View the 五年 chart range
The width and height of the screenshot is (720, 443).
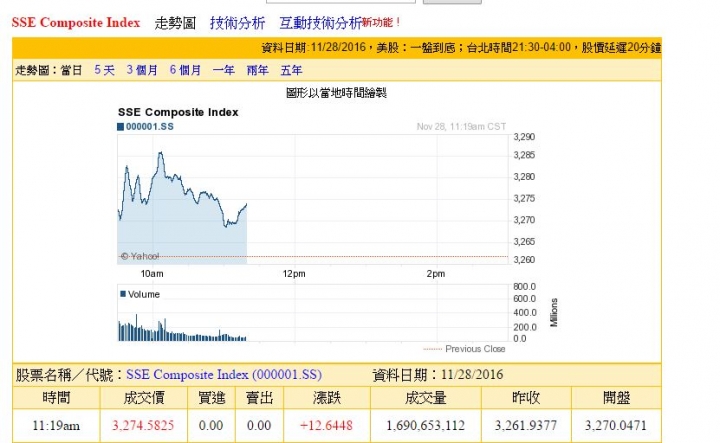(x=291, y=70)
